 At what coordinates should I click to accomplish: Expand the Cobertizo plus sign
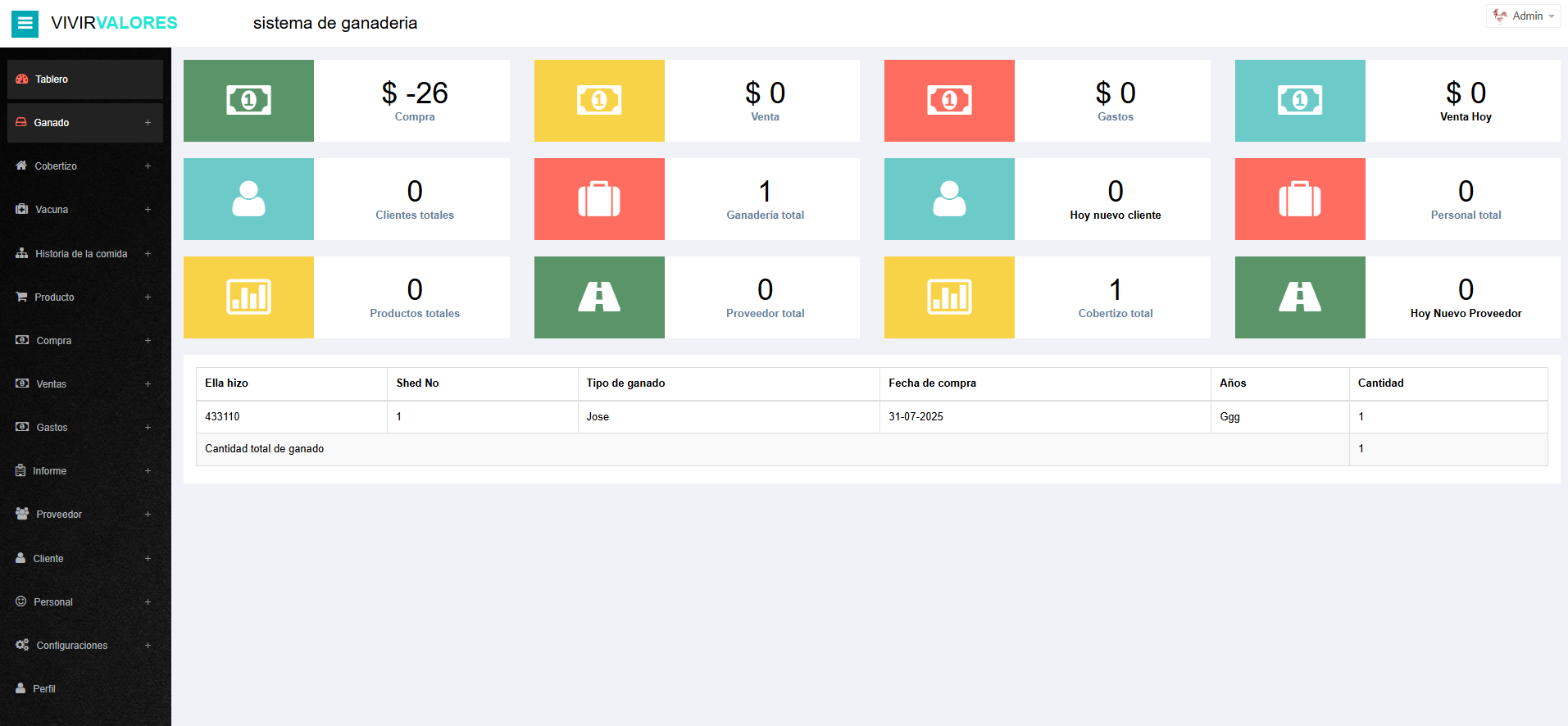point(148,166)
